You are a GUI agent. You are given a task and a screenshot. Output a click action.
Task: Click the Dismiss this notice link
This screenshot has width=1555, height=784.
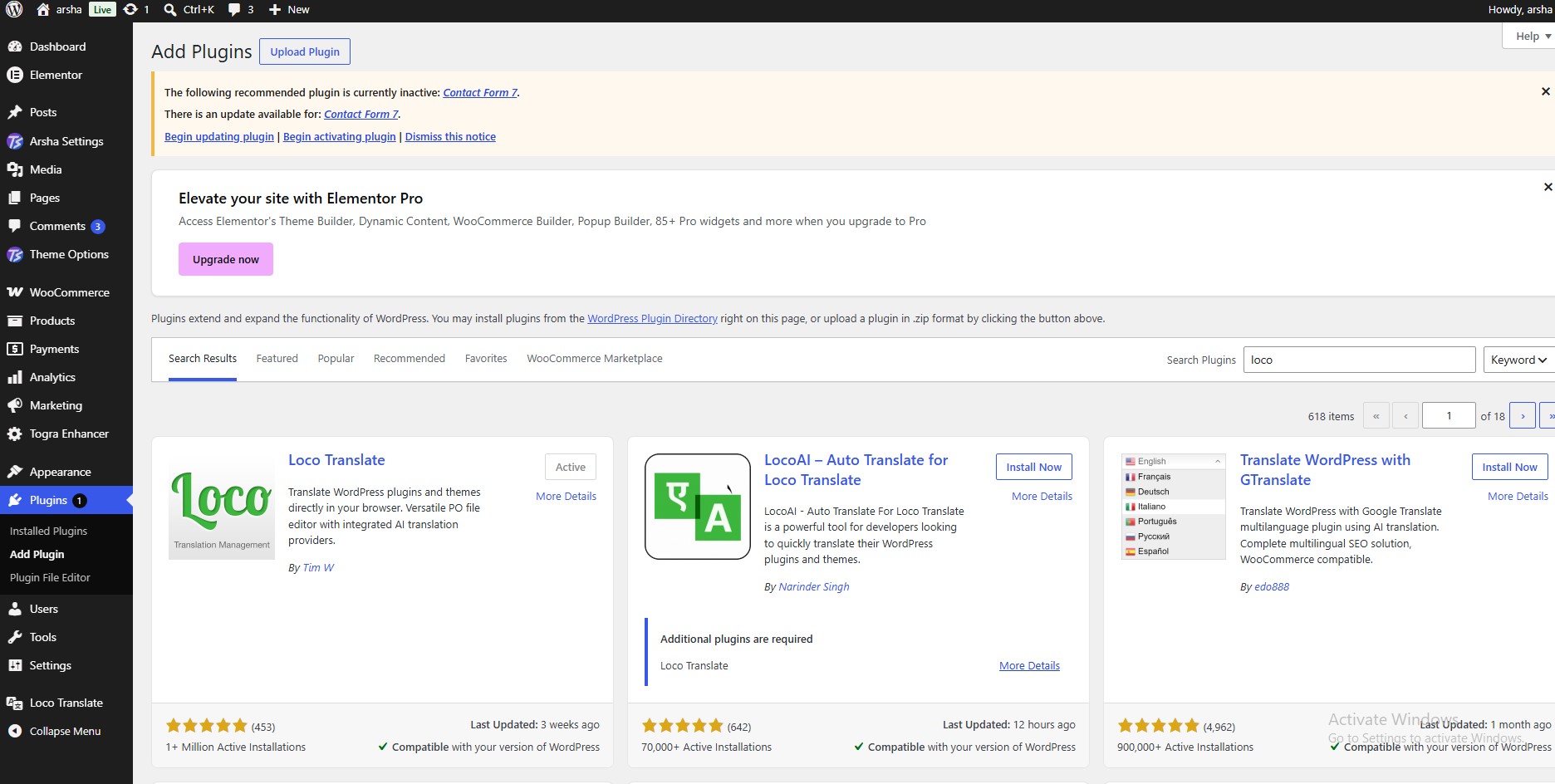(450, 137)
